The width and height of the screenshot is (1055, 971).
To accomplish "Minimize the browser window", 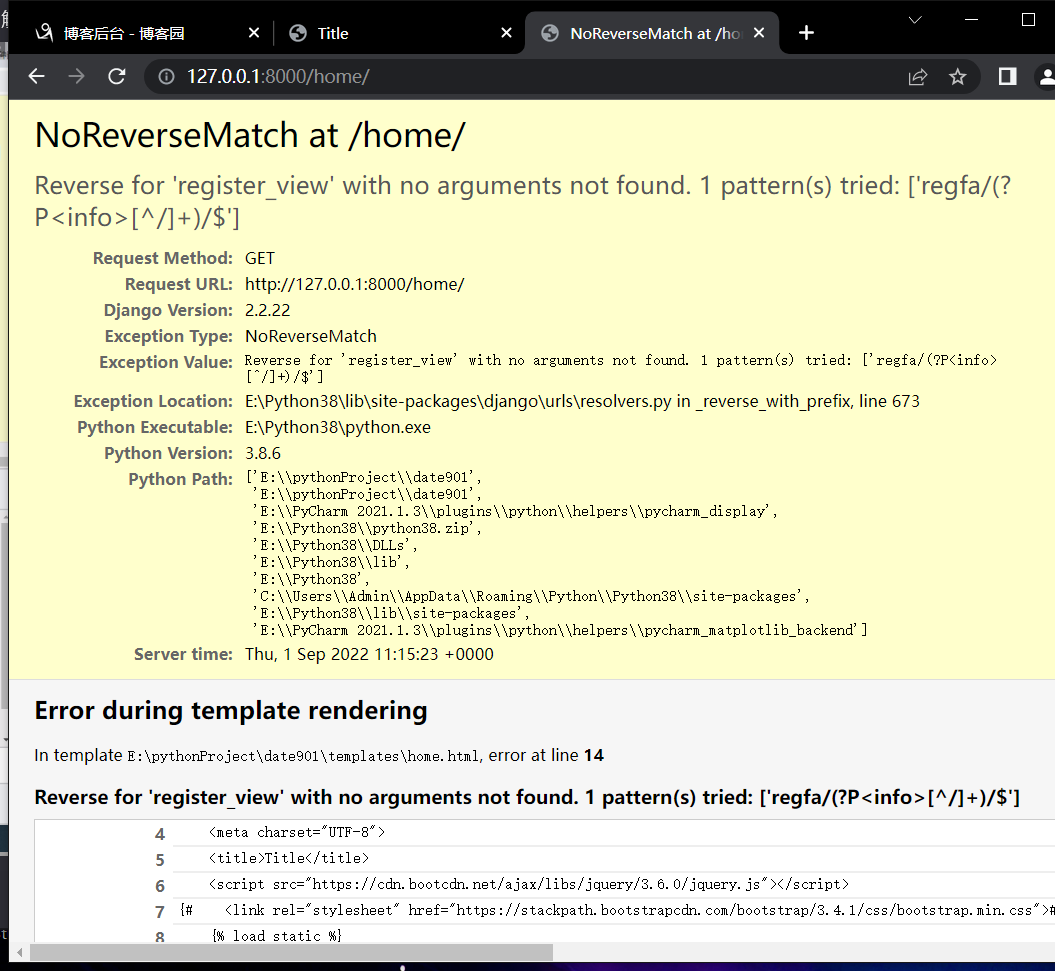I will tap(971, 20).
